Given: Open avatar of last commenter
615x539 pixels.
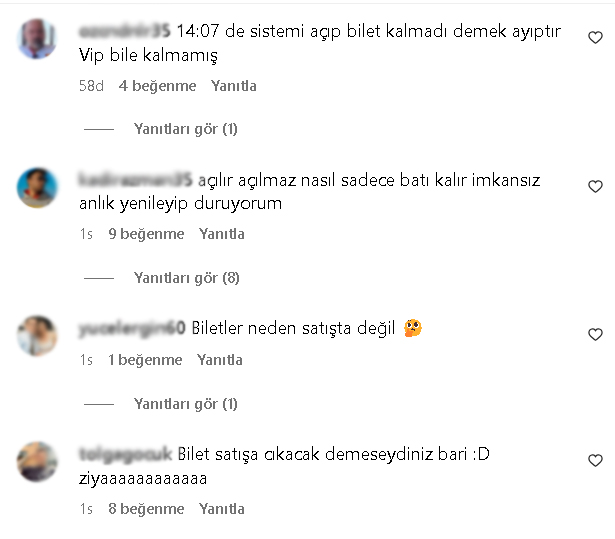Looking at the screenshot, I should pyautogui.click(x=37, y=462).
